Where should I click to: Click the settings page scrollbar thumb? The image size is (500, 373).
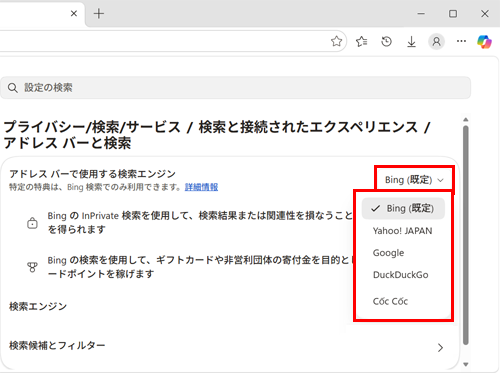point(466,235)
